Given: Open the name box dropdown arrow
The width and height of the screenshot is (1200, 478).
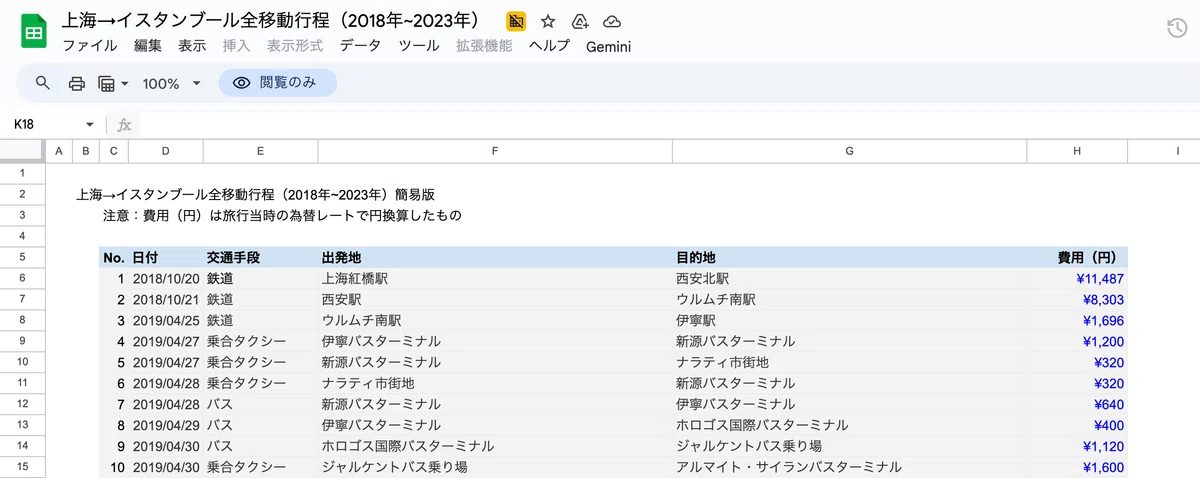Looking at the screenshot, I should tap(89, 125).
